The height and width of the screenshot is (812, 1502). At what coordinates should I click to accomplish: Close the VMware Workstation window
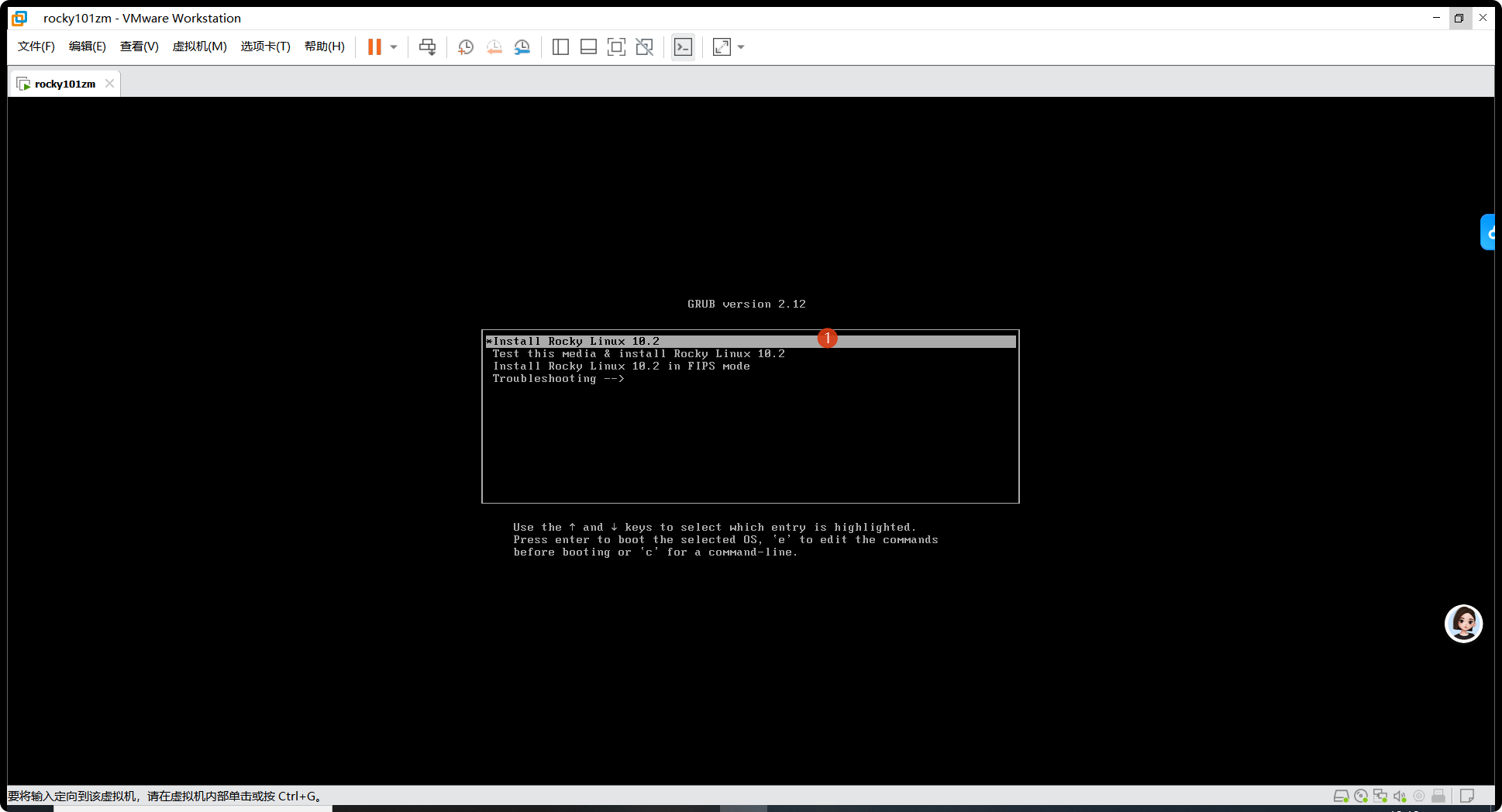[x=1483, y=18]
